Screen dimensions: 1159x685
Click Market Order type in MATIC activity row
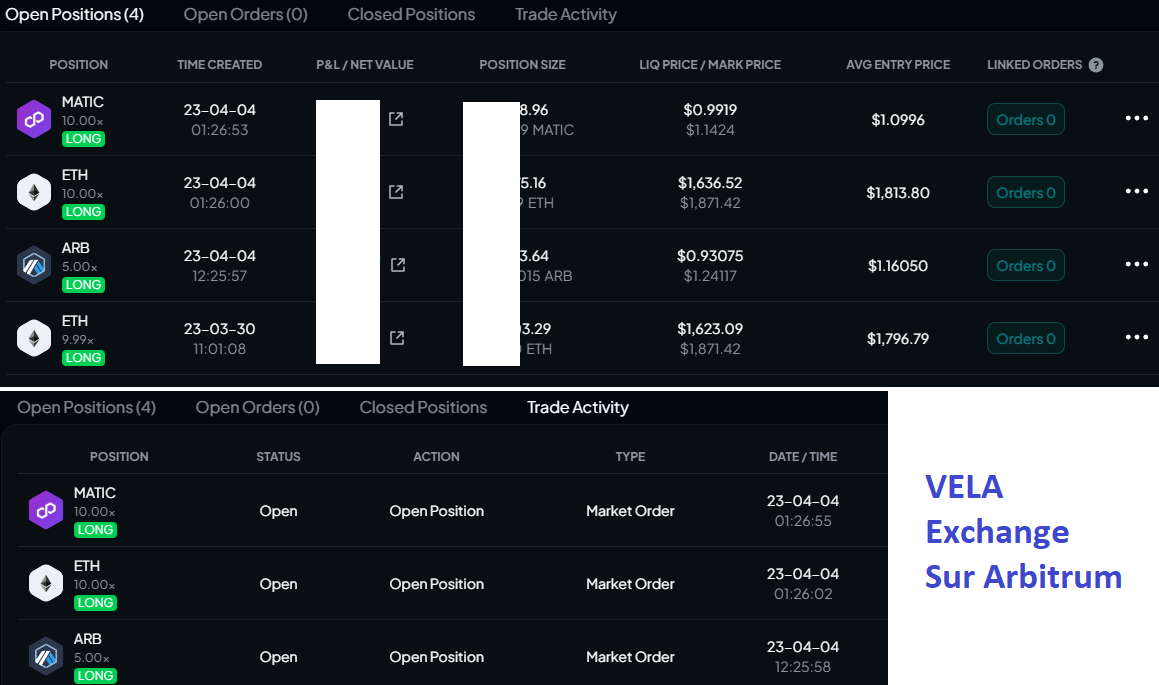(630, 511)
